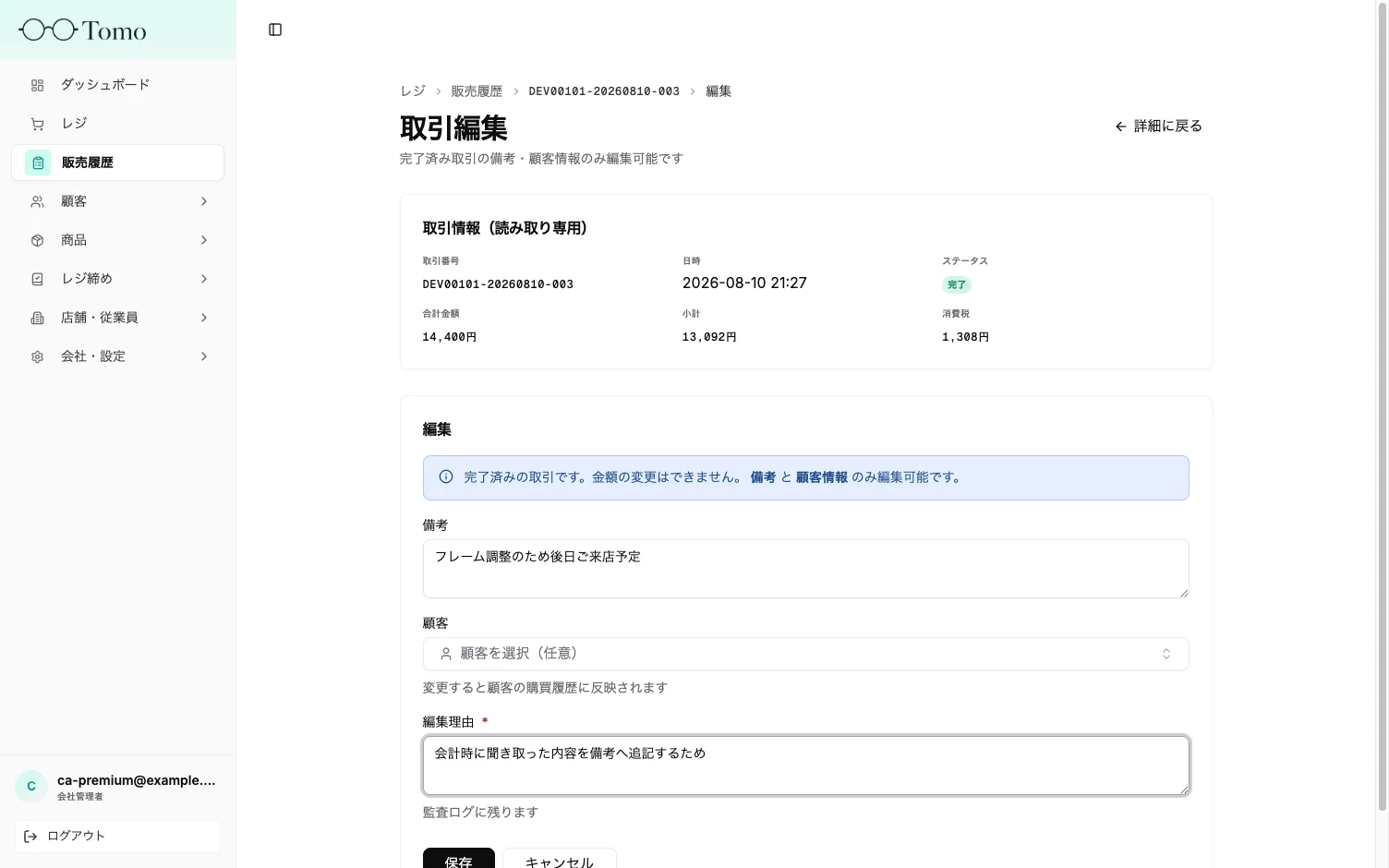Click the date value 2026-08-10 21:27

(744, 283)
